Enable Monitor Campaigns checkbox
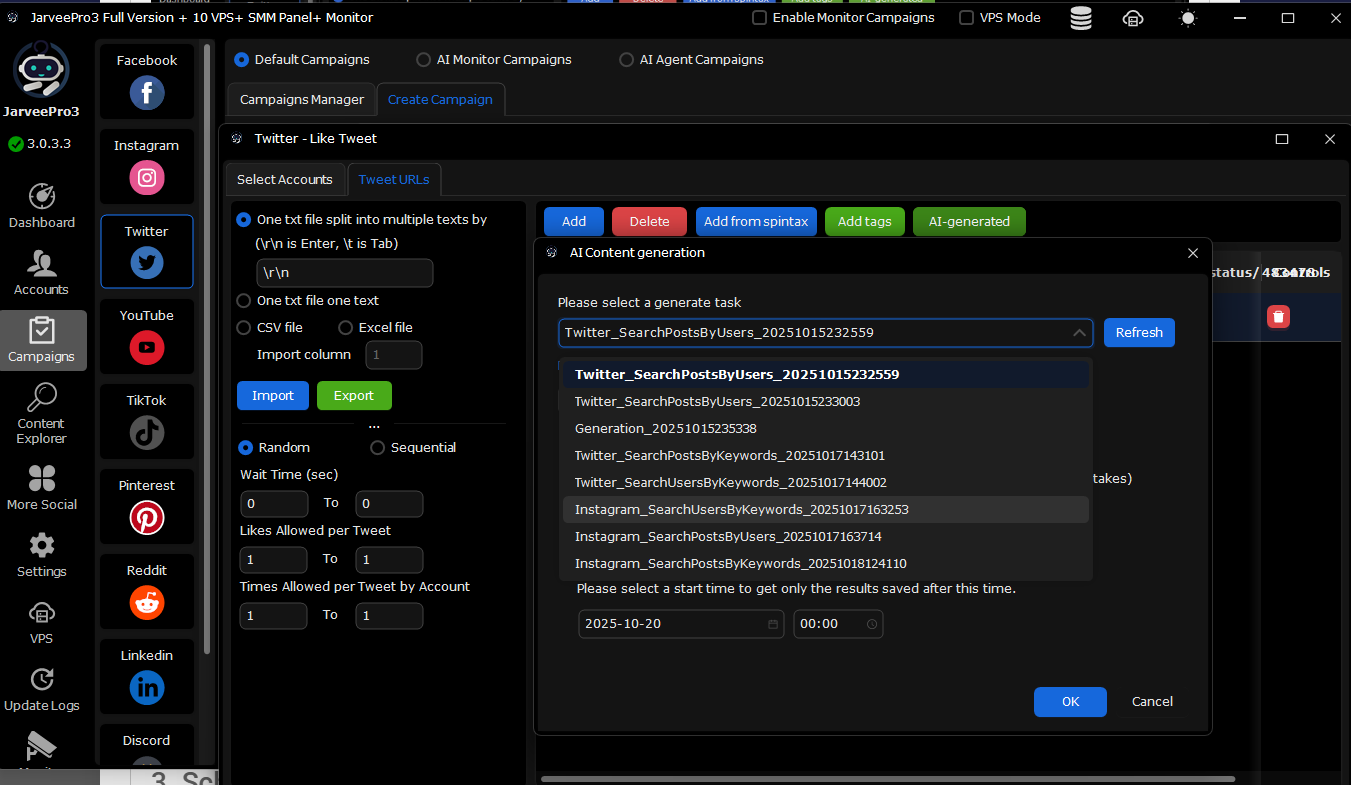The image size is (1351, 785). coord(760,18)
